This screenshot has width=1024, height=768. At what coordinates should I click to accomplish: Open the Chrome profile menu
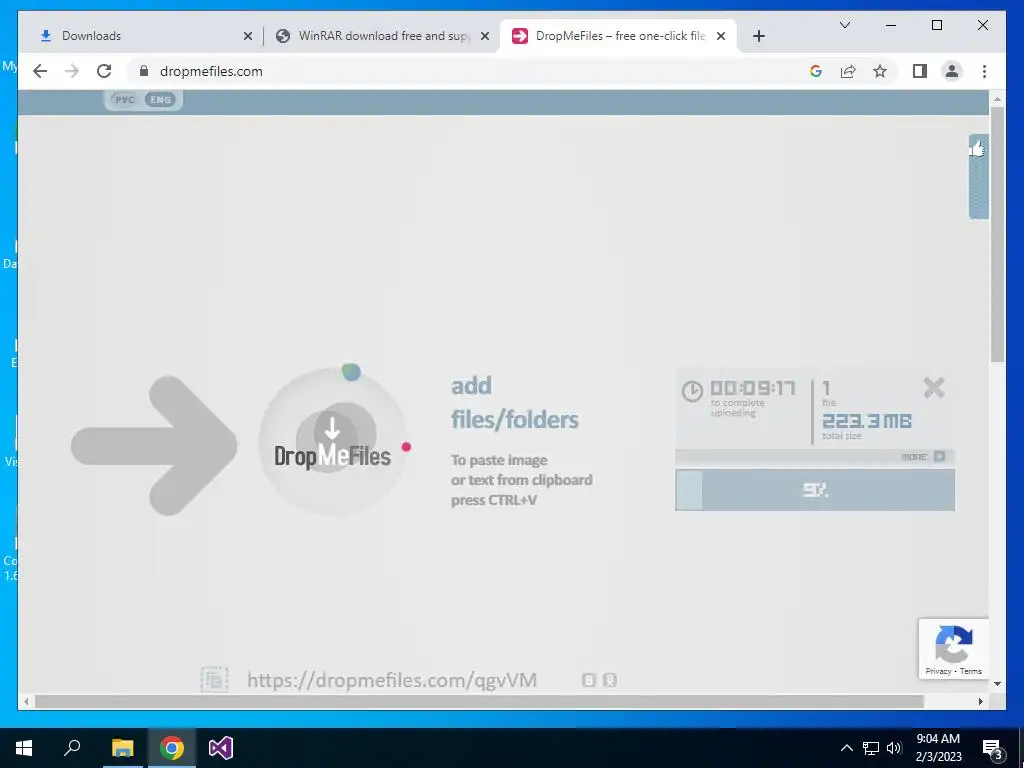[952, 71]
